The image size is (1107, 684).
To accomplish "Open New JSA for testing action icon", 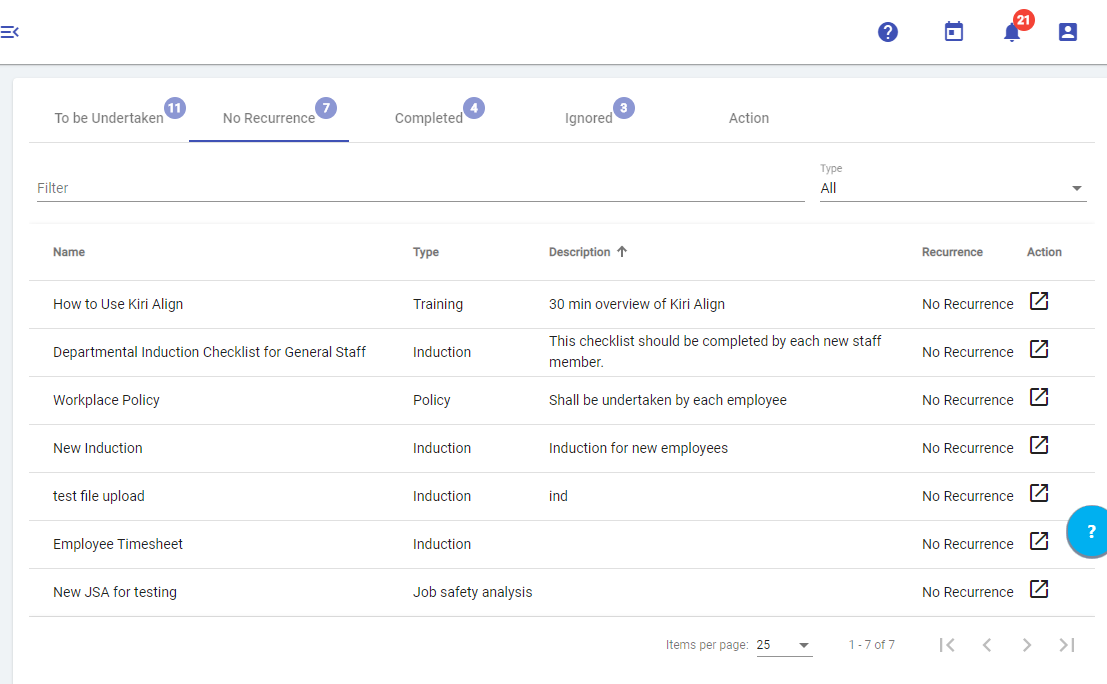I will tap(1039, 589).
